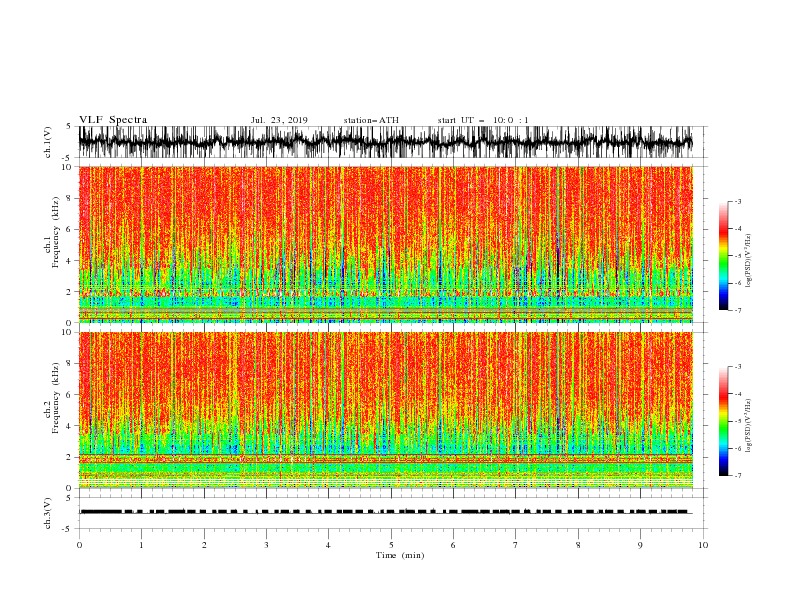This screenshot has width=792, height=612.
Task: Click the ch.2 spectrogram panel
Action: coord(385,410)
